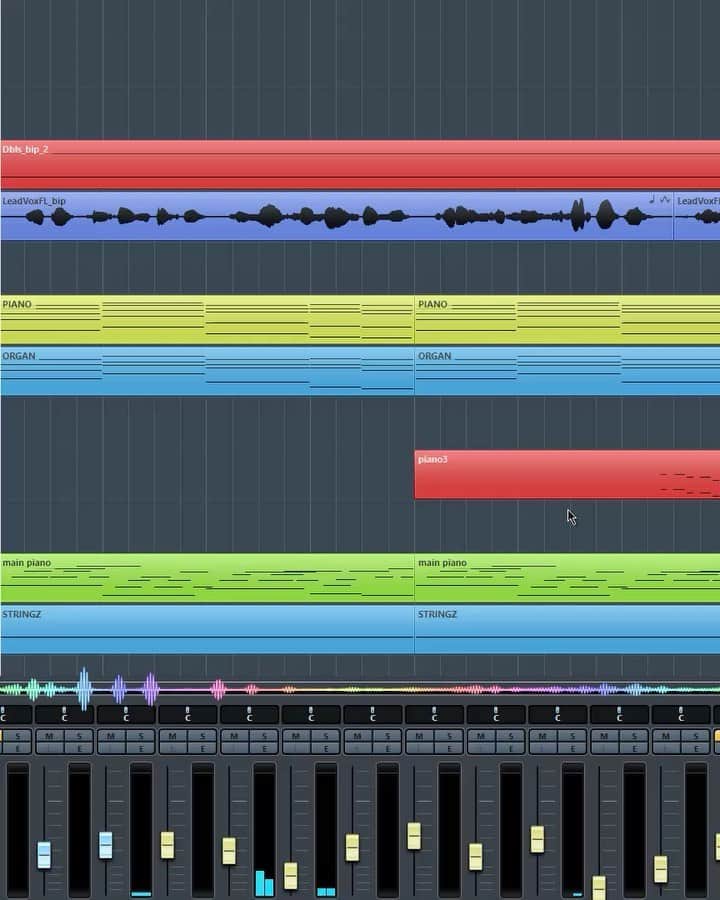Click pan control C above left light-blue fader channel
Screen dimensions: 720x900
click(x=64, y=715)
